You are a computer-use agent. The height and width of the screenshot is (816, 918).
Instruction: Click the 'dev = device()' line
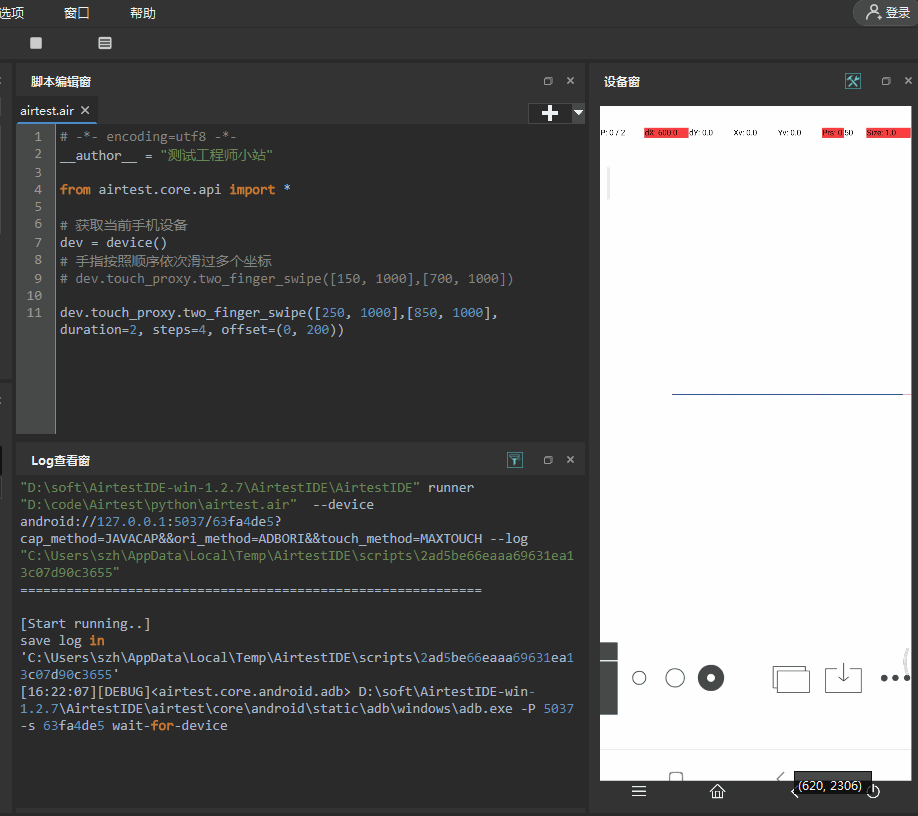pos(113,242)
